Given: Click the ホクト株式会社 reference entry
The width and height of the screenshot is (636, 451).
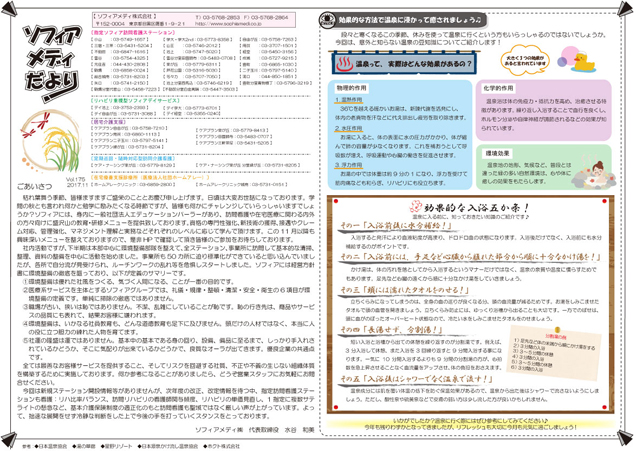Looking at the screenshot, I should click(x=221, y=446).
